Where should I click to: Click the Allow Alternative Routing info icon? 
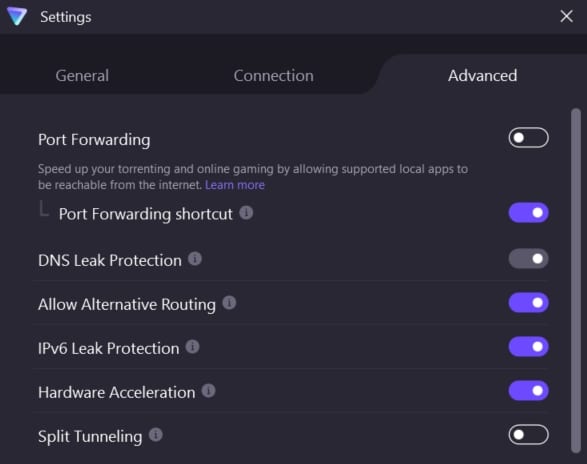(229, 303)
